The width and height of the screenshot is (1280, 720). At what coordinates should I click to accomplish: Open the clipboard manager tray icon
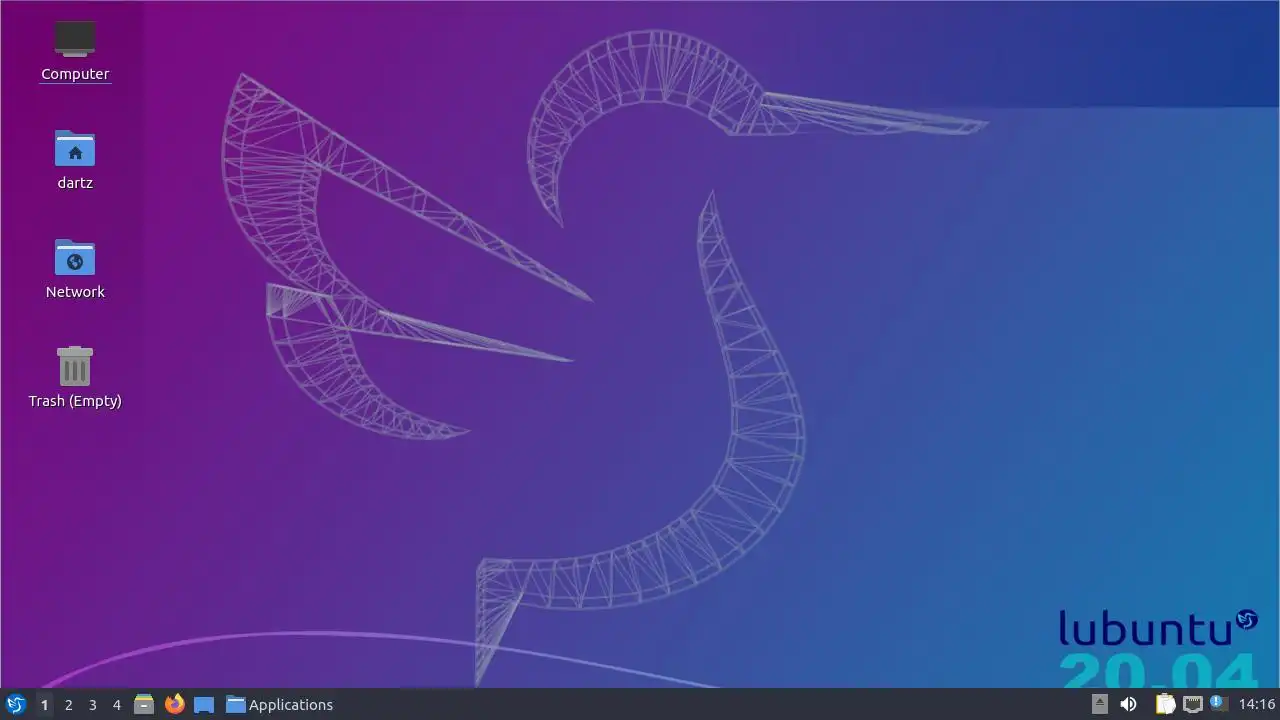[1165, 704]
